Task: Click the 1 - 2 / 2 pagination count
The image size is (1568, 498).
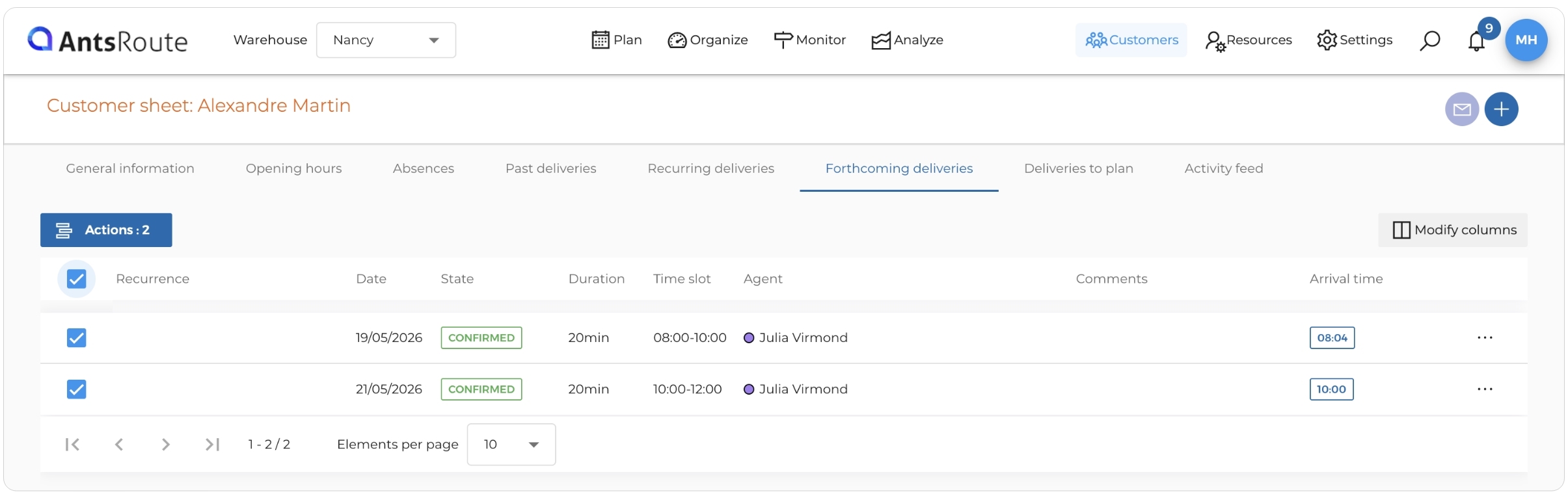Action: pyautogui.click(x=269, y=445)
